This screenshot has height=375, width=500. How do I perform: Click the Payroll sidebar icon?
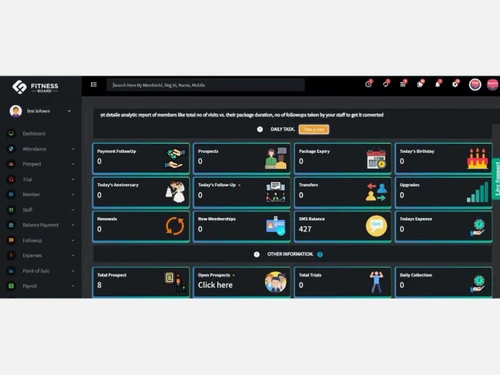click(11, 286)
